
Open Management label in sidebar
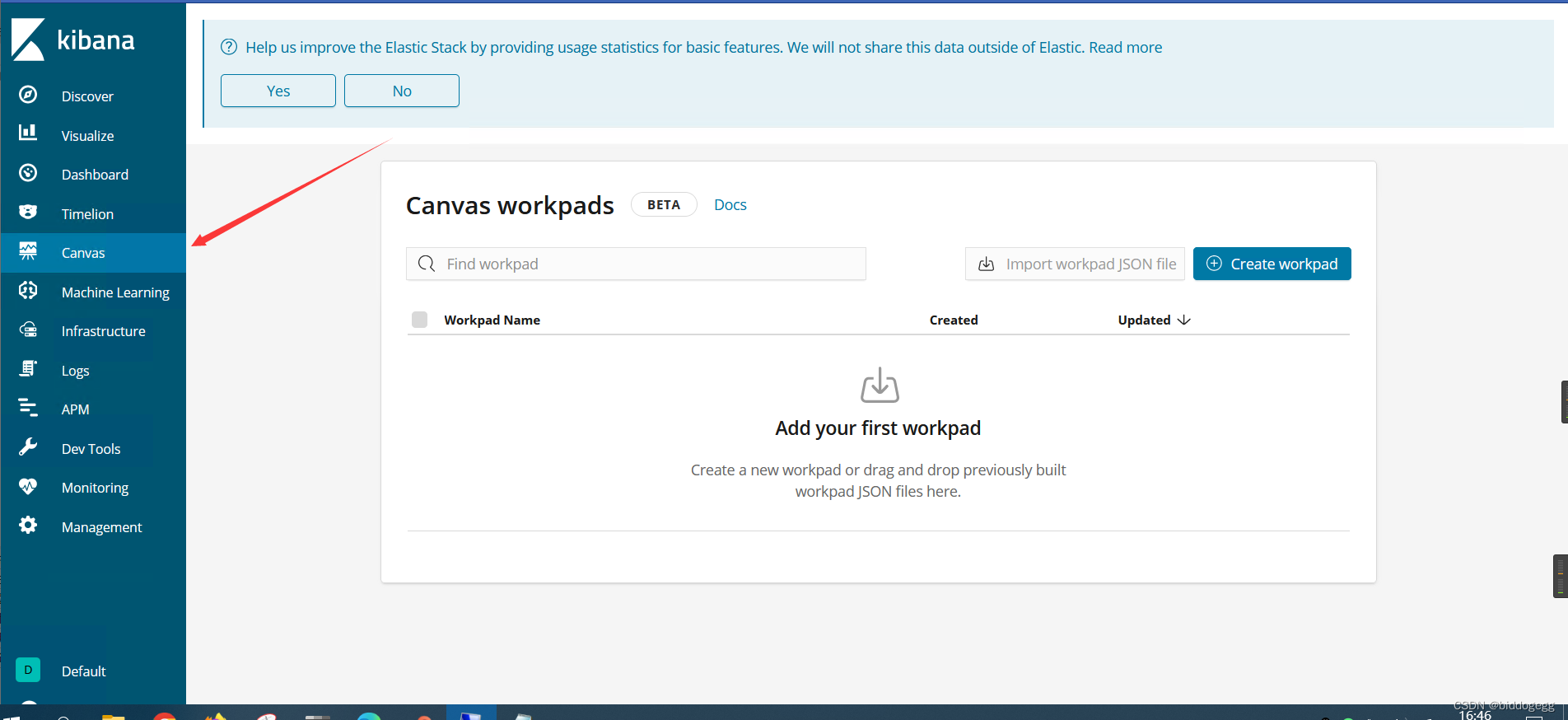[x=101, y=527]
